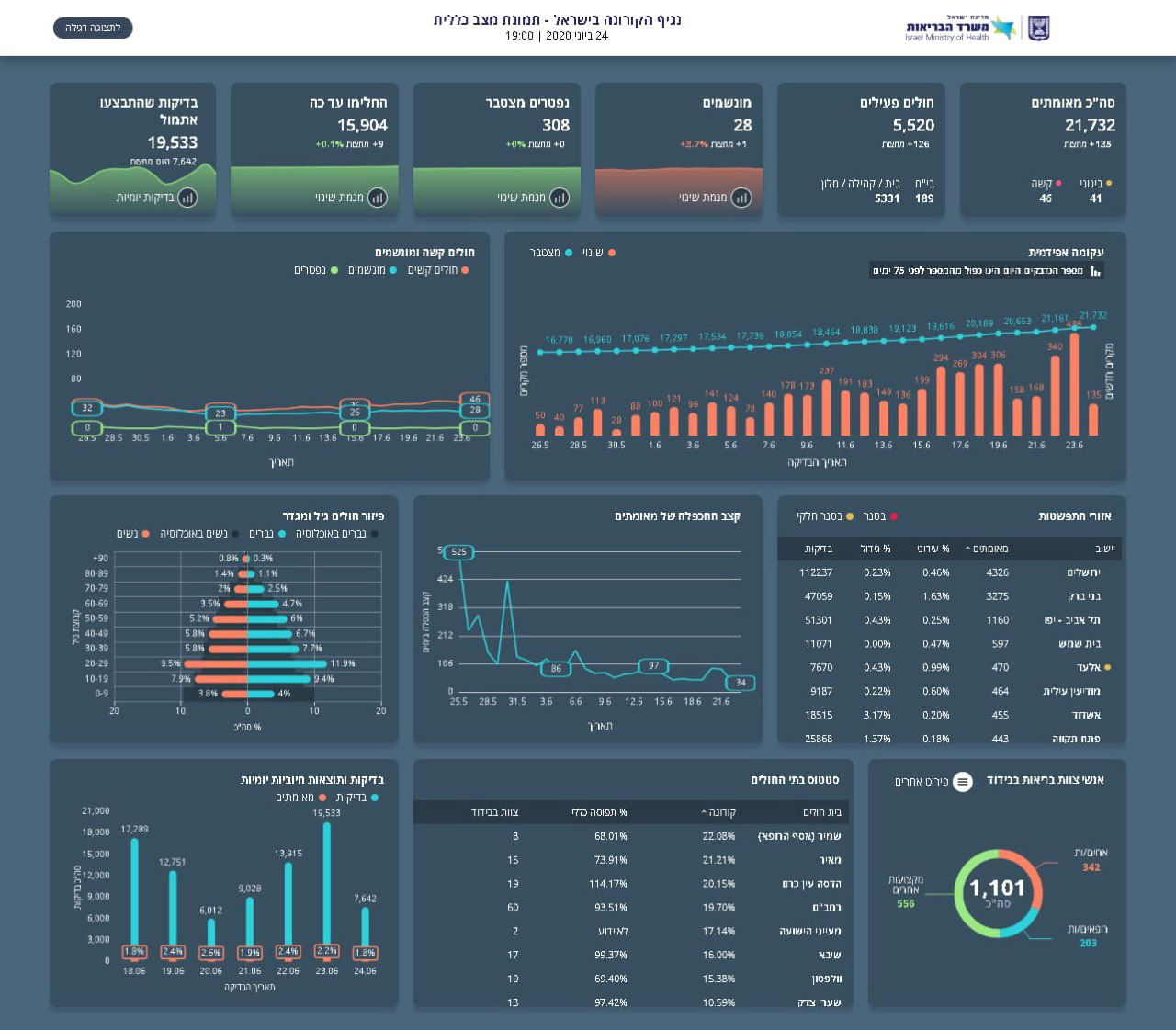This screenshot has height=1030, width=1176.
Task: Click the לתצוגה רגילה button
Action: pyautogui.click(x=93, y=28)
